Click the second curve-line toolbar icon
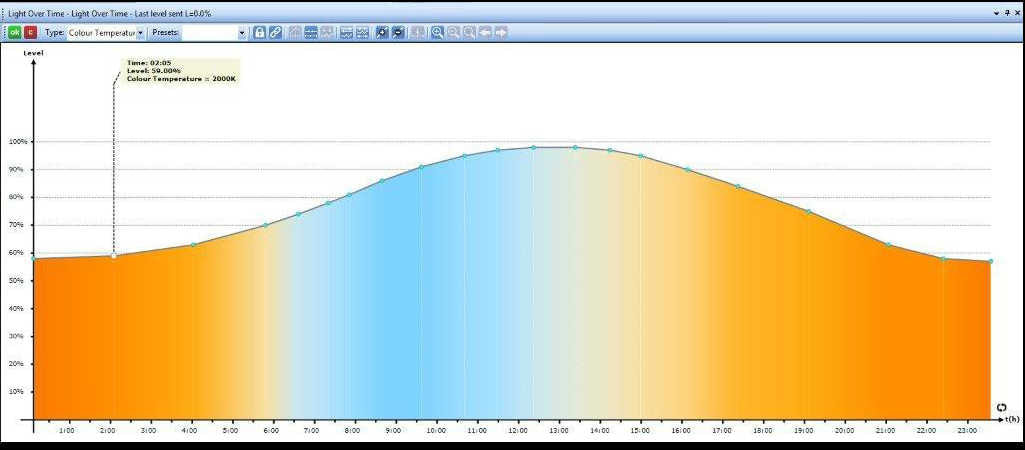 pos(362,33)
